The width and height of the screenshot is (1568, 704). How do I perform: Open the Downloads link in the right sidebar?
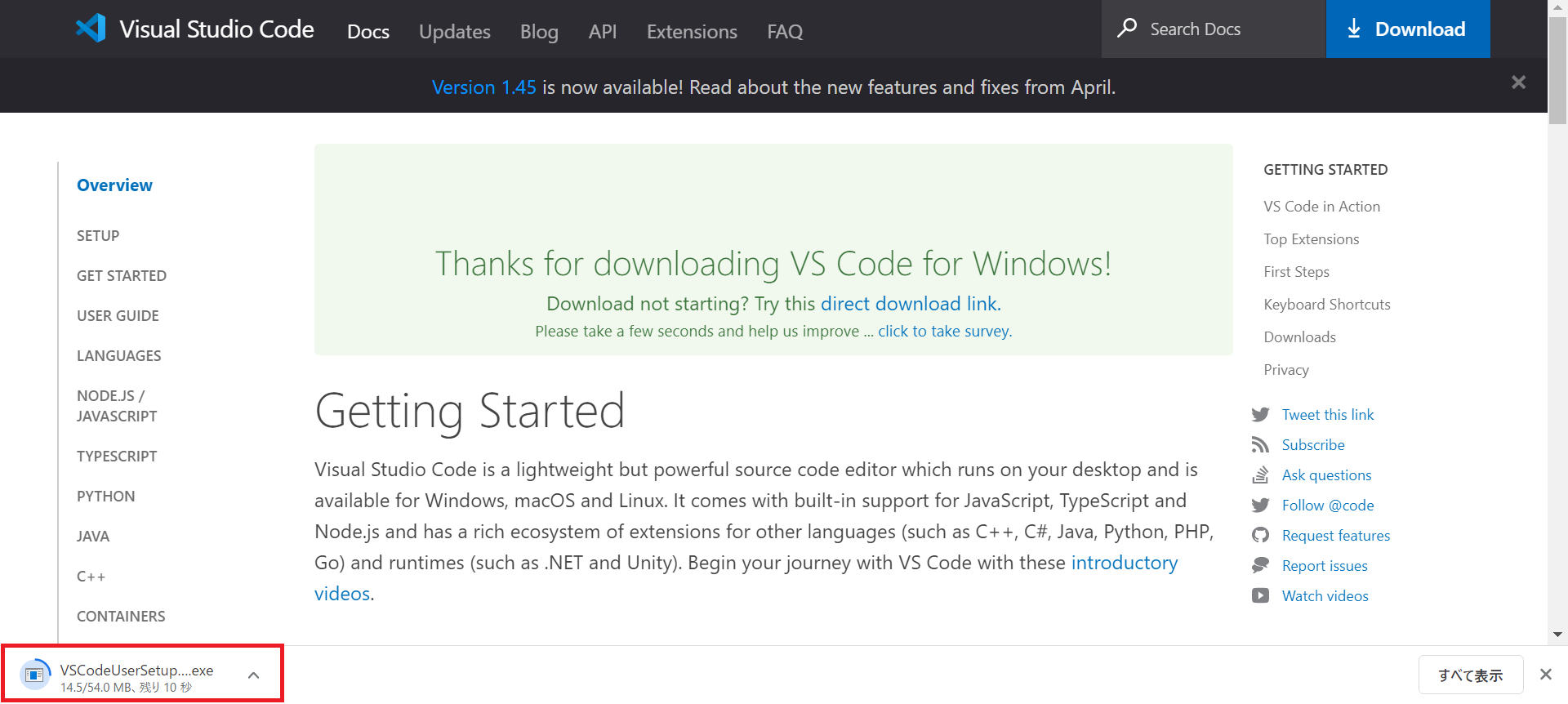(x=1300, y=337)
